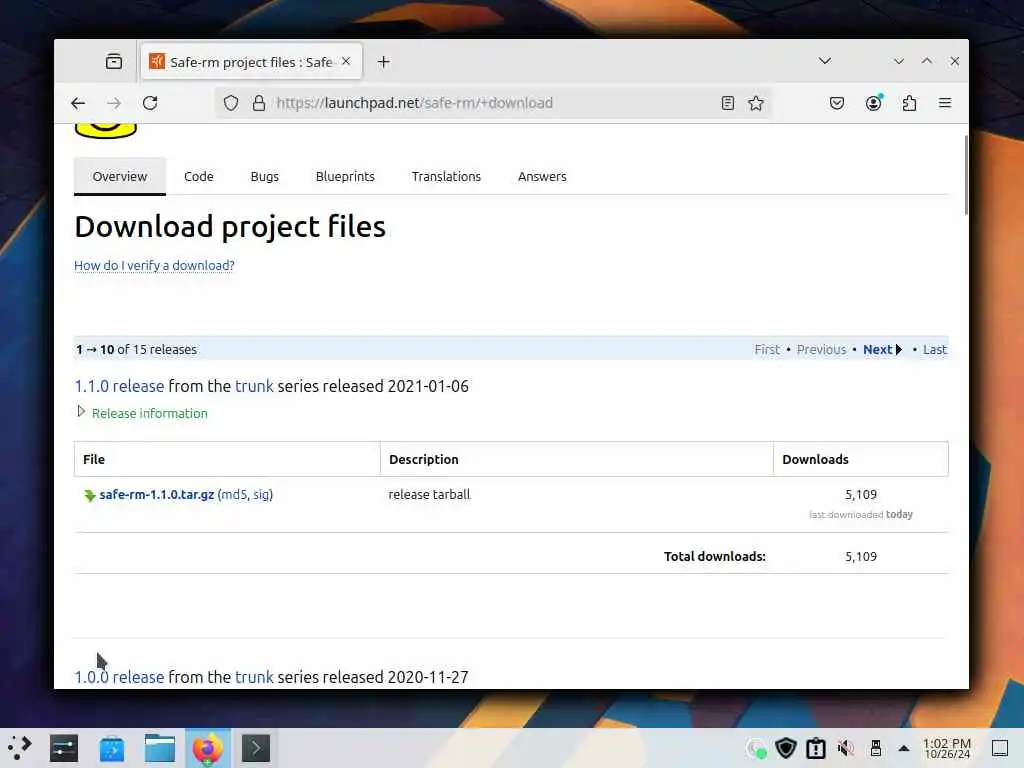Switch to the Answers tab
The image size is (1024, 768).
tap(542, 176)
